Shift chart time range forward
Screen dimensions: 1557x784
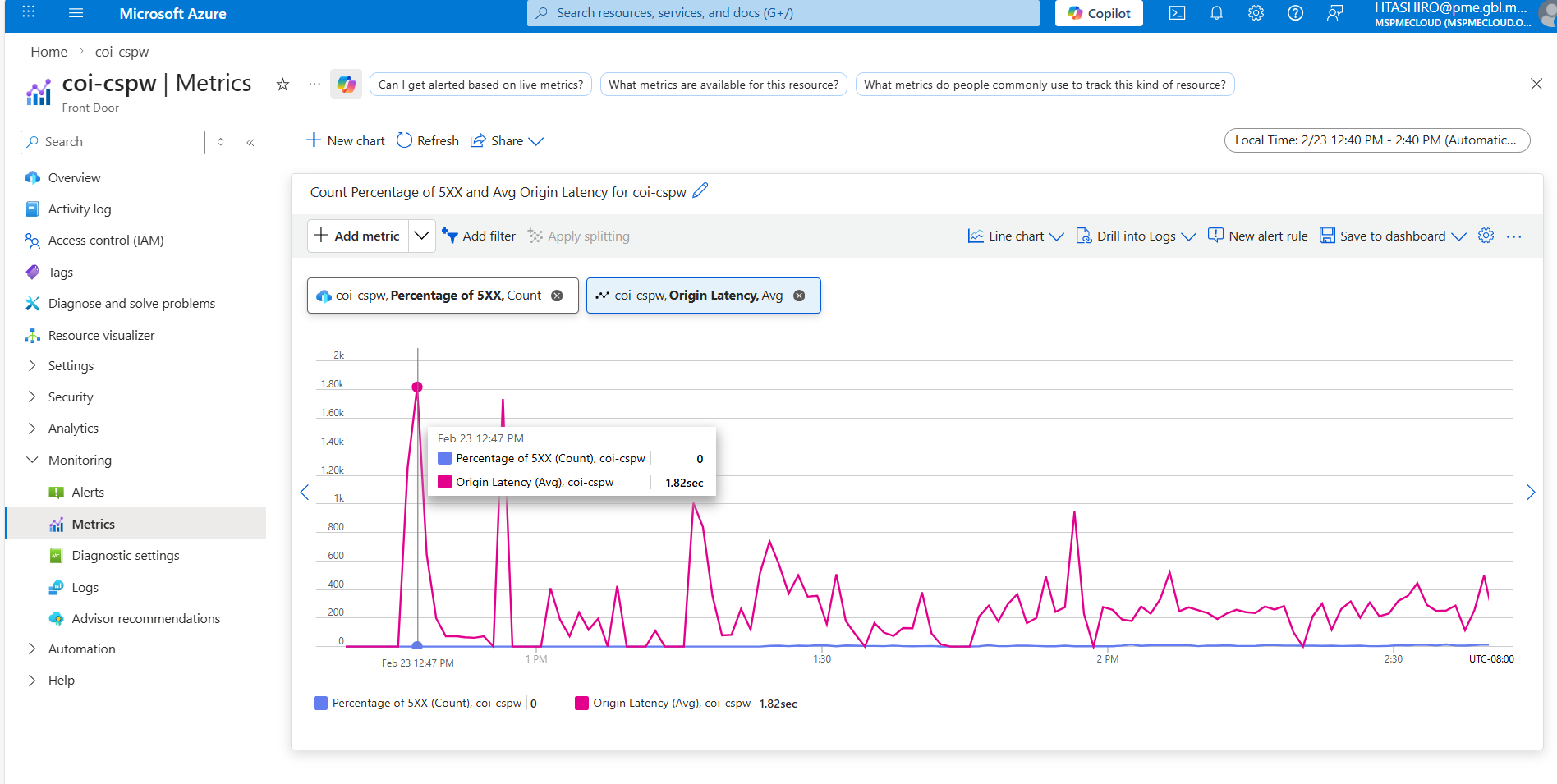[x=1531, y=493]
